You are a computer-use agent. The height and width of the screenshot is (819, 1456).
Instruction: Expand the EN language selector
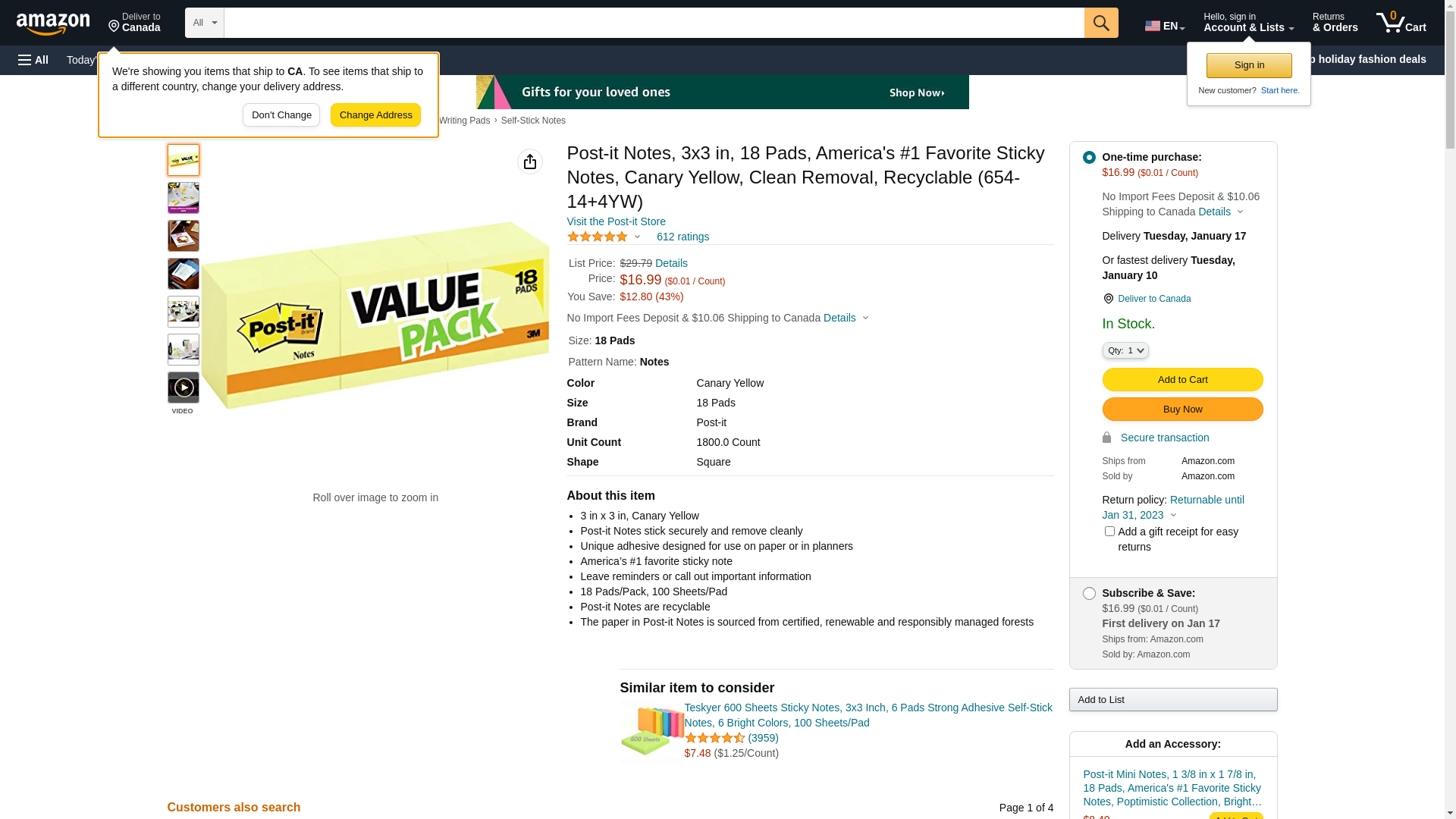click(x=1165, y=25)
